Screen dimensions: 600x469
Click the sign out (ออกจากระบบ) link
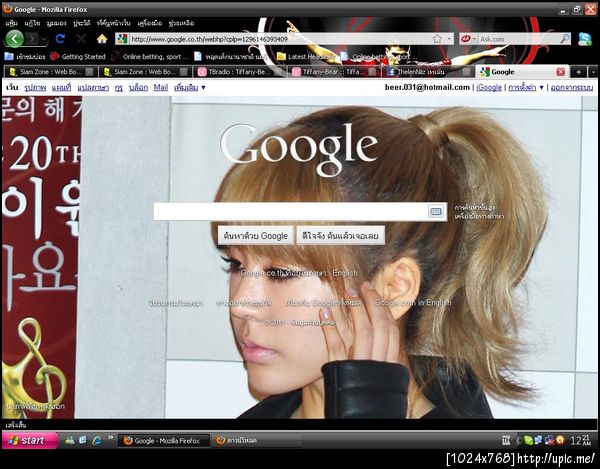(x=572, y=88)
